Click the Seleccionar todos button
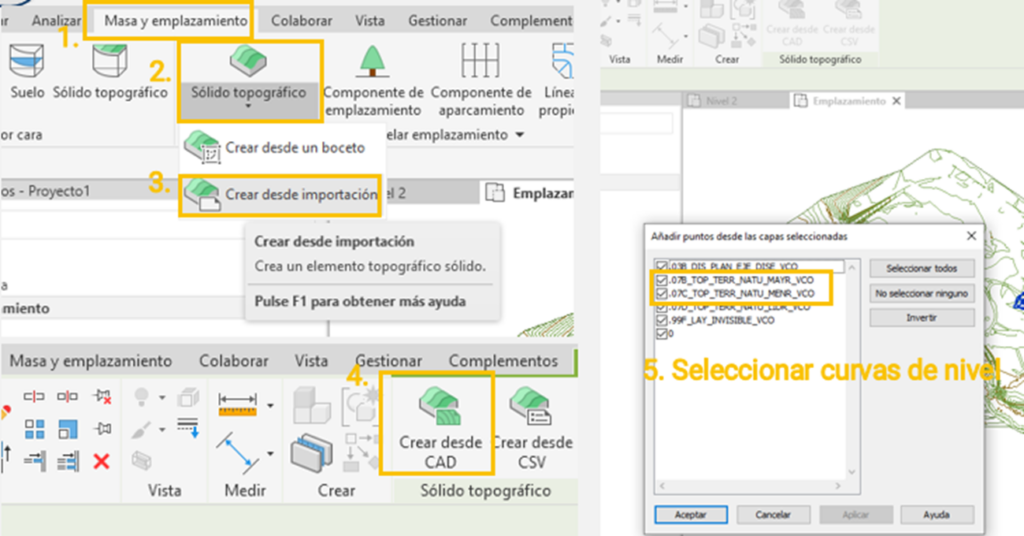The height and width of the screenshot is (536, 1024). tap(921, 268)
